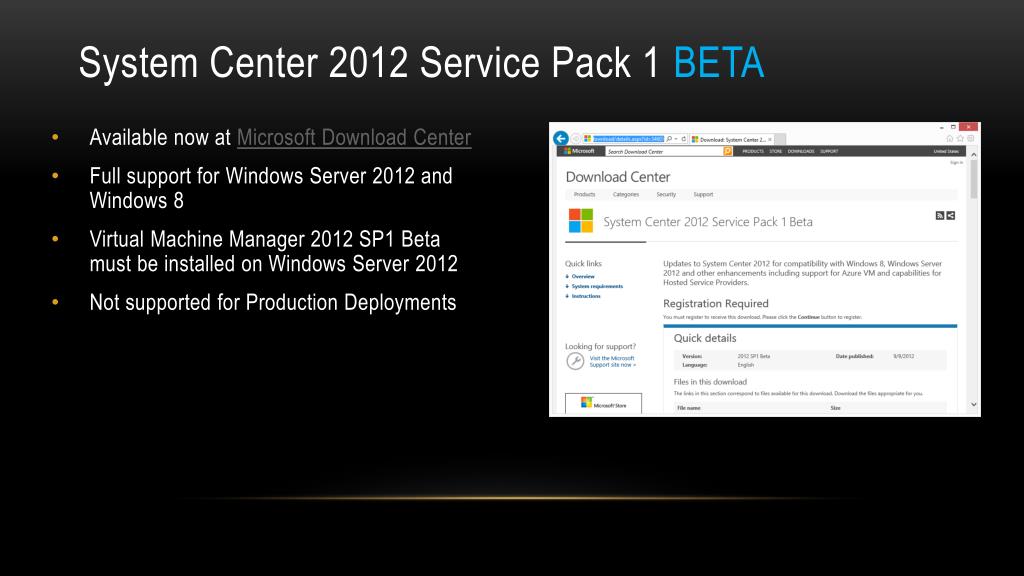Image resolution: width=1024 pixels, height=576 pixels.
Task: Expand the System requirements quick link
Action: coord(594,286)
